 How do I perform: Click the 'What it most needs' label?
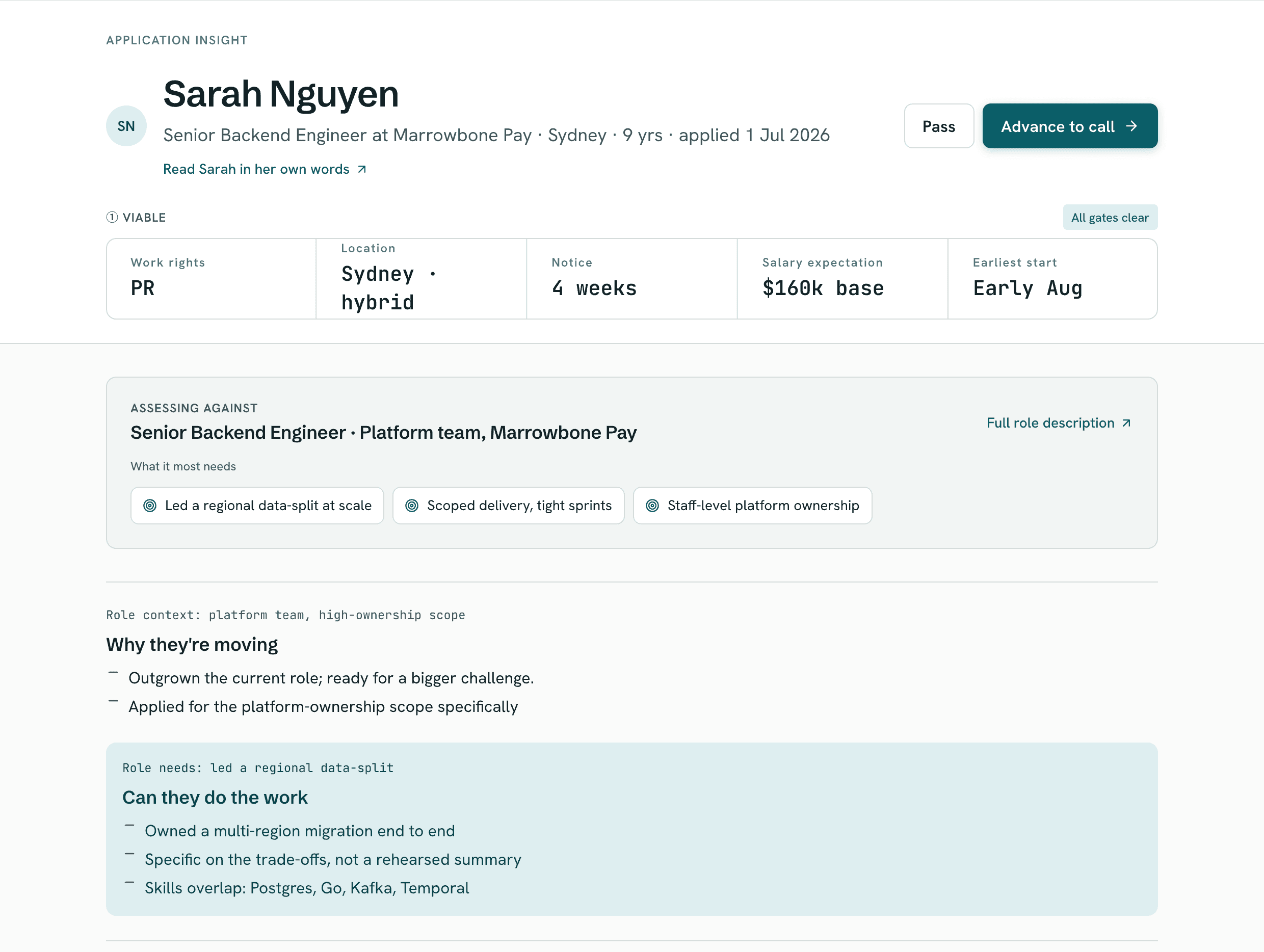click(183, 466)
